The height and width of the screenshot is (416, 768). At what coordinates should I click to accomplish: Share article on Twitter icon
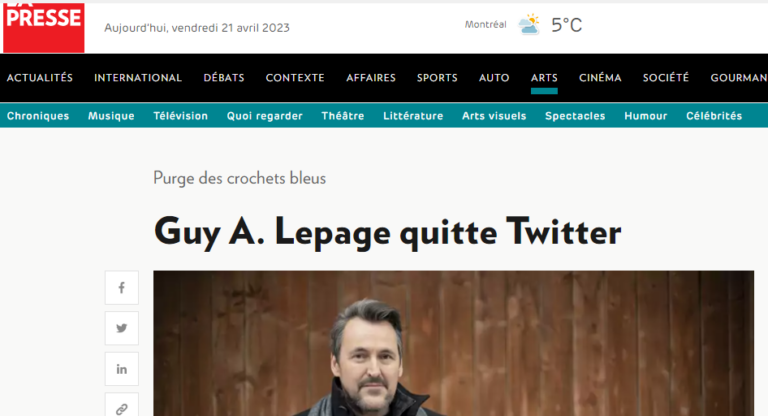(x=121, y=328)
